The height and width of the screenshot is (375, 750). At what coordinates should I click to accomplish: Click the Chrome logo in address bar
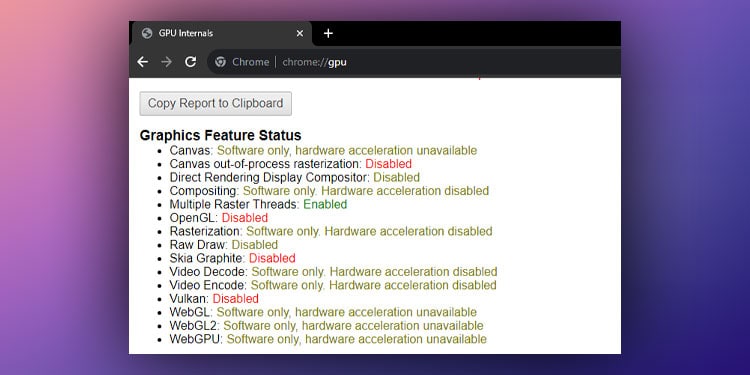coord(221,62)
